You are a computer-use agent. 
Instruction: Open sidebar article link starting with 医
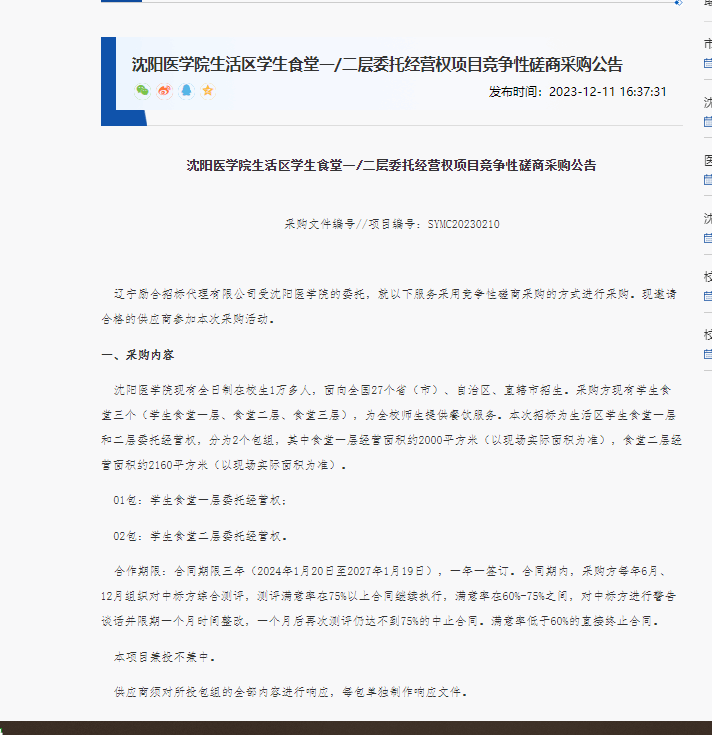point(708,161)
